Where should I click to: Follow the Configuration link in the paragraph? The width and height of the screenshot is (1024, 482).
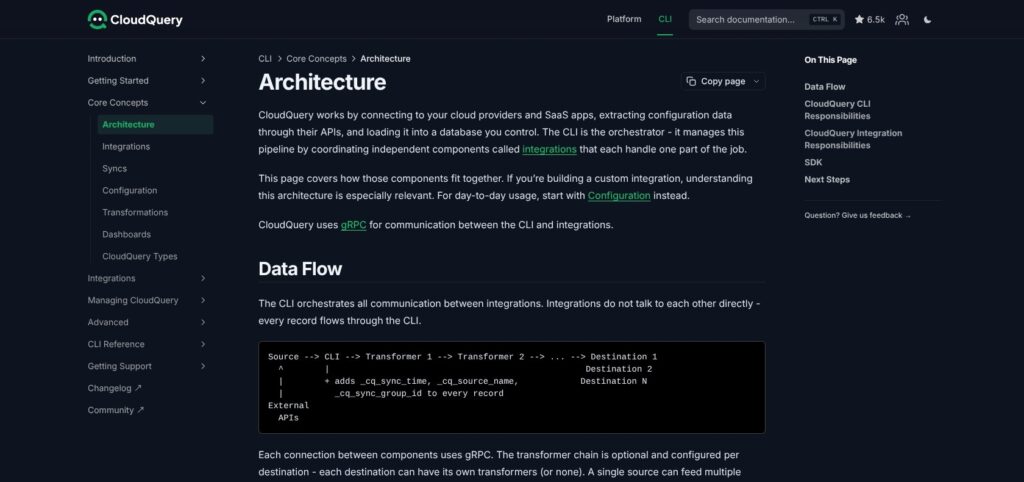619,195
